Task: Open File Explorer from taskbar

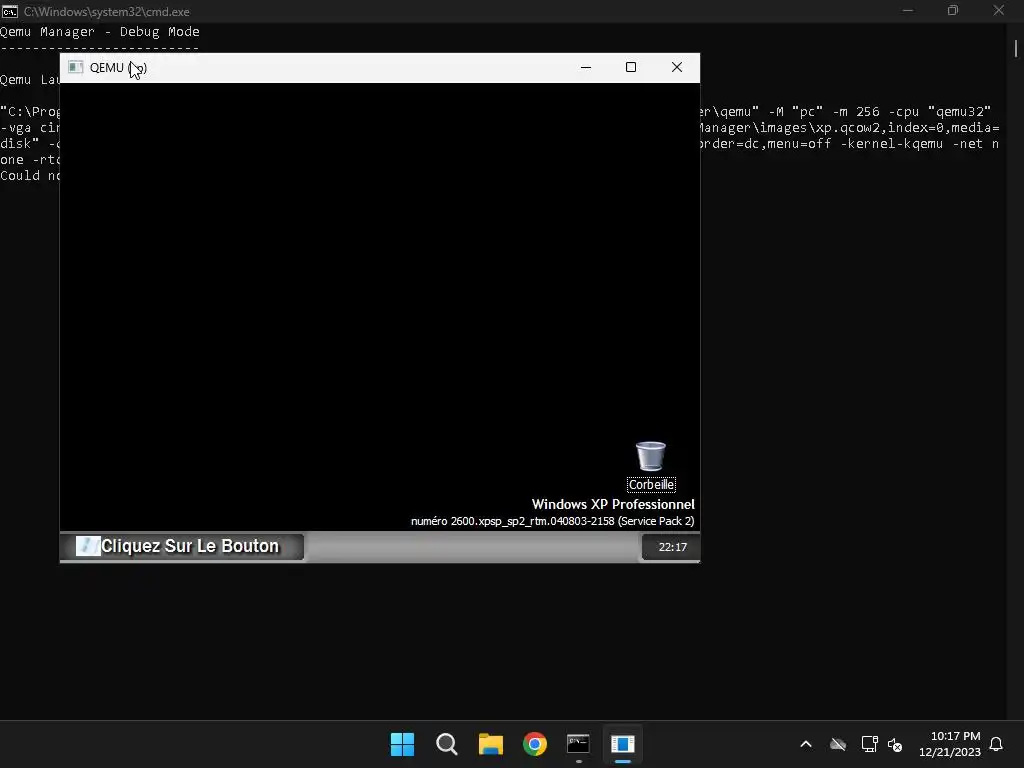Action: [490, 744]
